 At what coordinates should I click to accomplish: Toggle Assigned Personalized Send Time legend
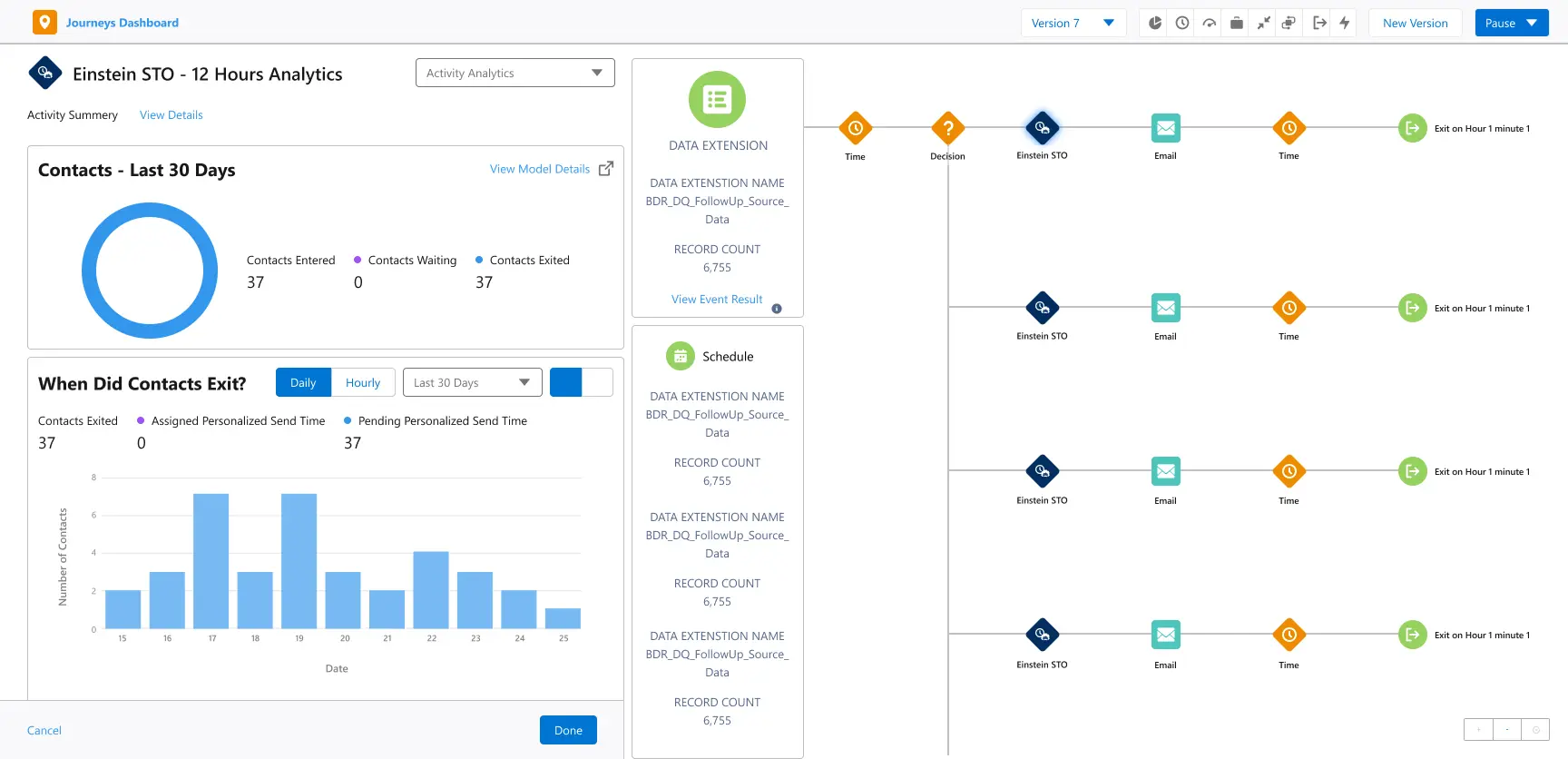tap(231, 420)
